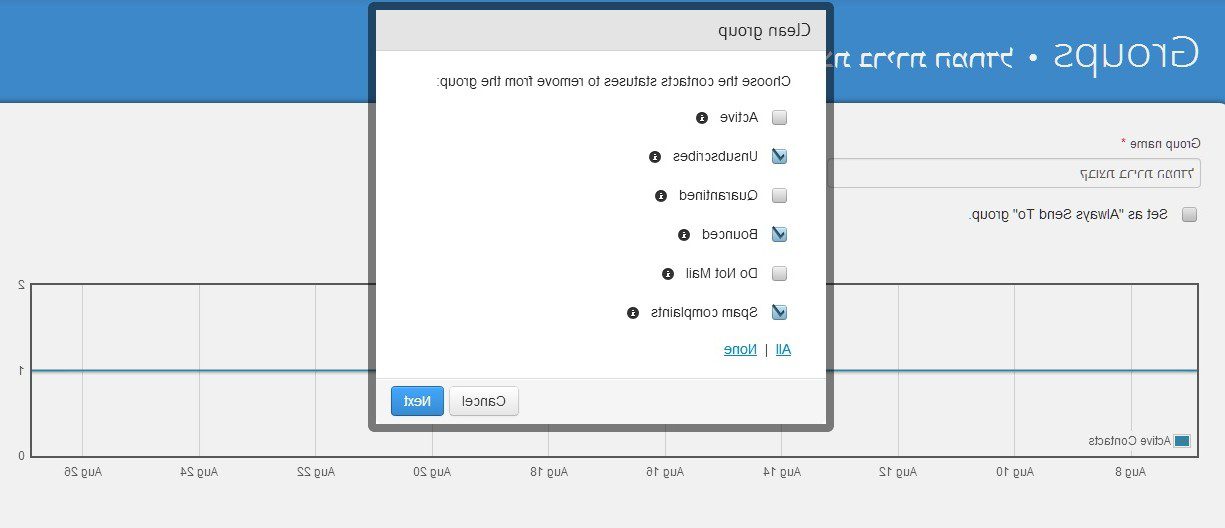
Task: Click the Active Contacts legend swatch
Action: pyautogui.click(x=1182, y=441)
